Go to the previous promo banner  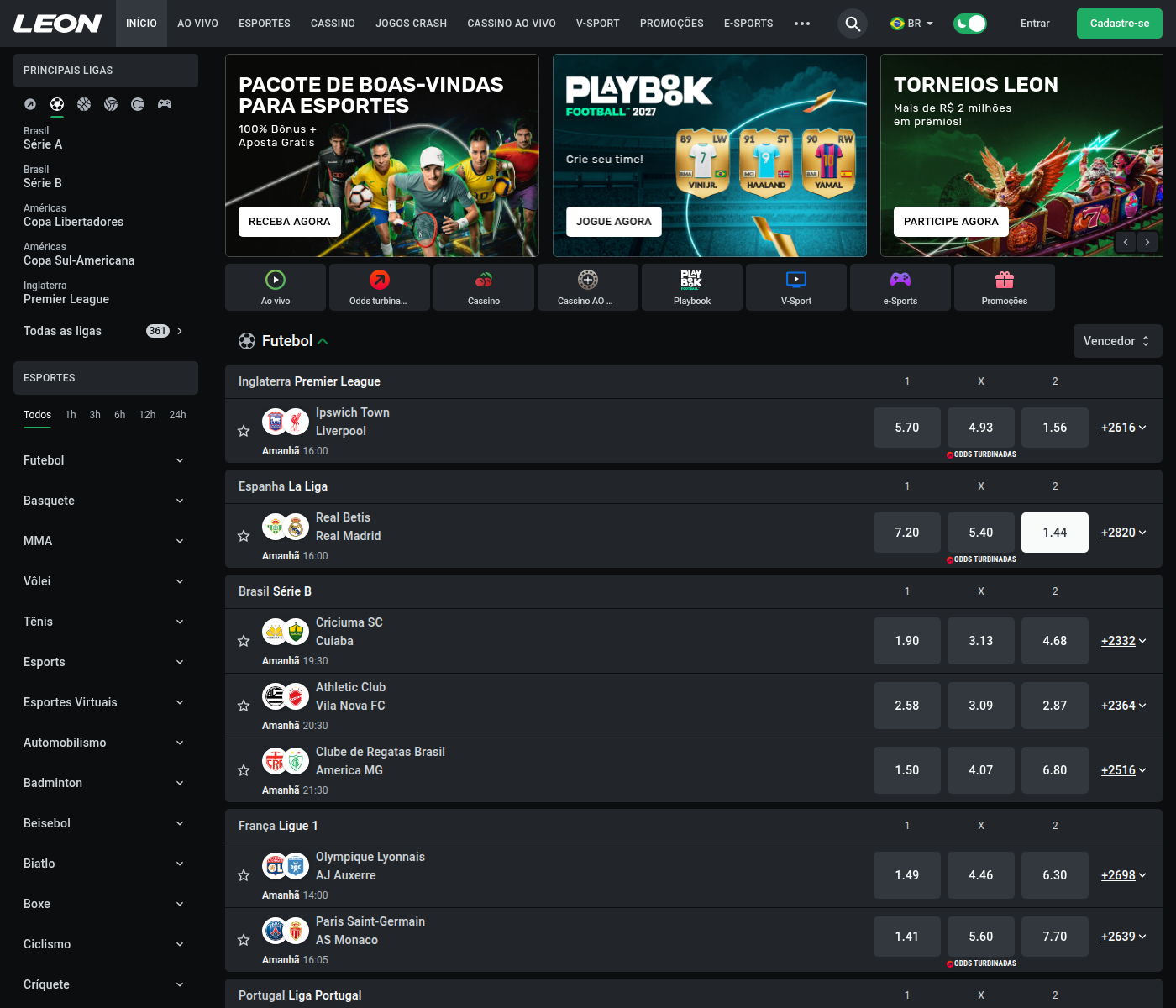pos(1126,242)
